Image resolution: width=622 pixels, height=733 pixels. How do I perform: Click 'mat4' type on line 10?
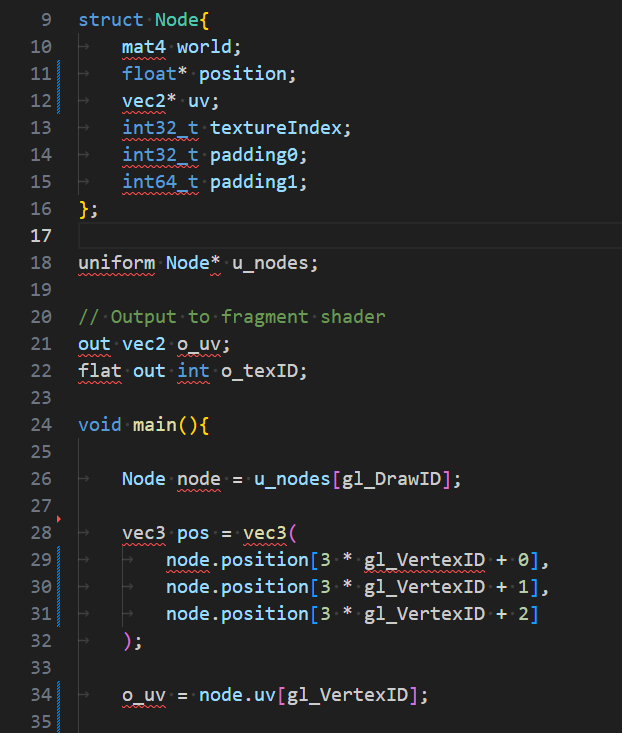coord(144,47)
